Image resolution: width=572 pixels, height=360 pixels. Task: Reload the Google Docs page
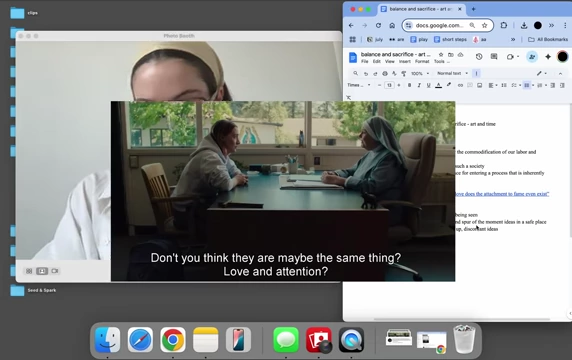tap(378, 25)
